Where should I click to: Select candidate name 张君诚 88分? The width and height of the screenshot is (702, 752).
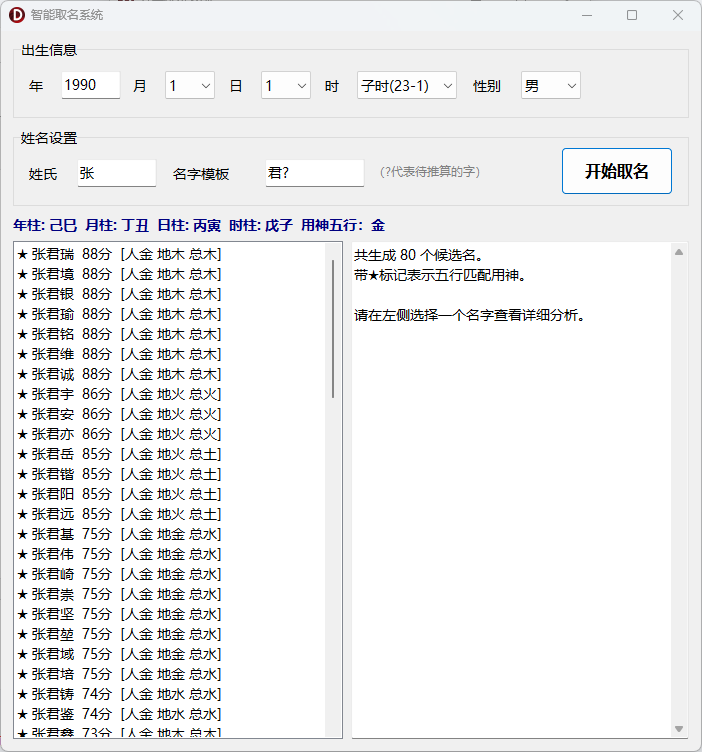point(170,374)
